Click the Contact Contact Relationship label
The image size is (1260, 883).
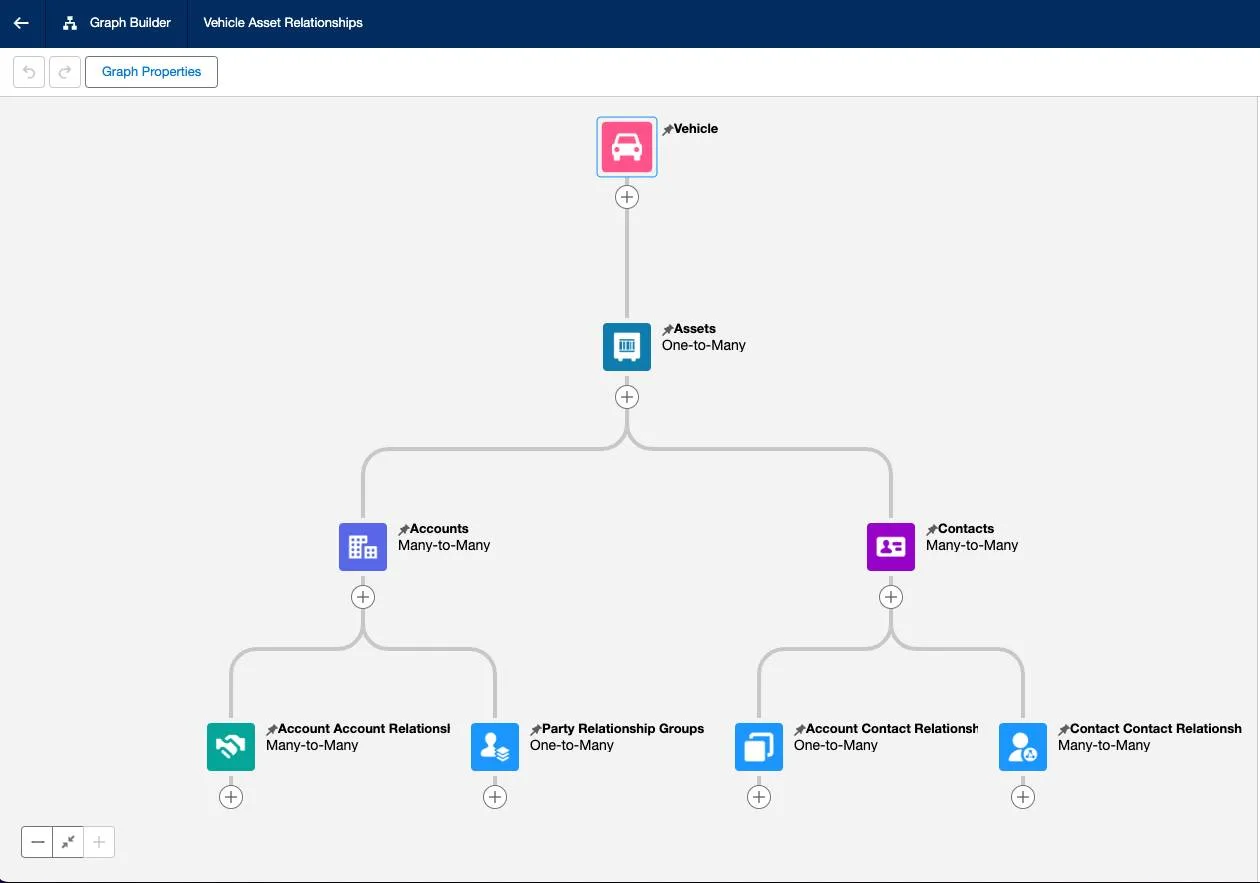[x=1156, y=728]
